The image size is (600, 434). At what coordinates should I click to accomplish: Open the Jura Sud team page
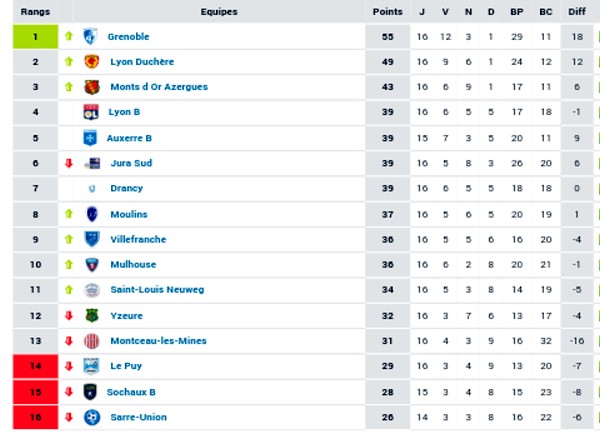131,163
